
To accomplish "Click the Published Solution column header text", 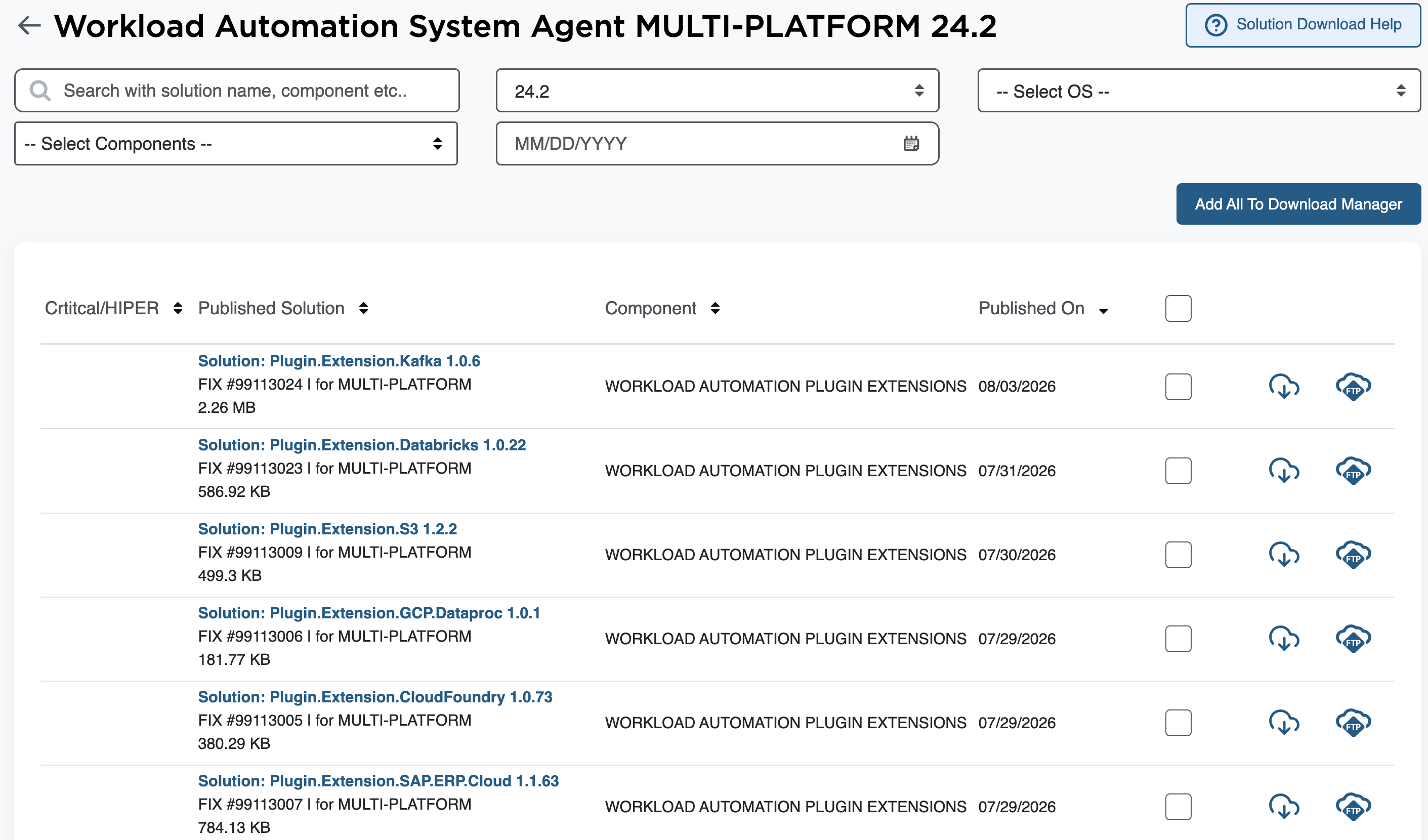I will [x=271, y=308].
